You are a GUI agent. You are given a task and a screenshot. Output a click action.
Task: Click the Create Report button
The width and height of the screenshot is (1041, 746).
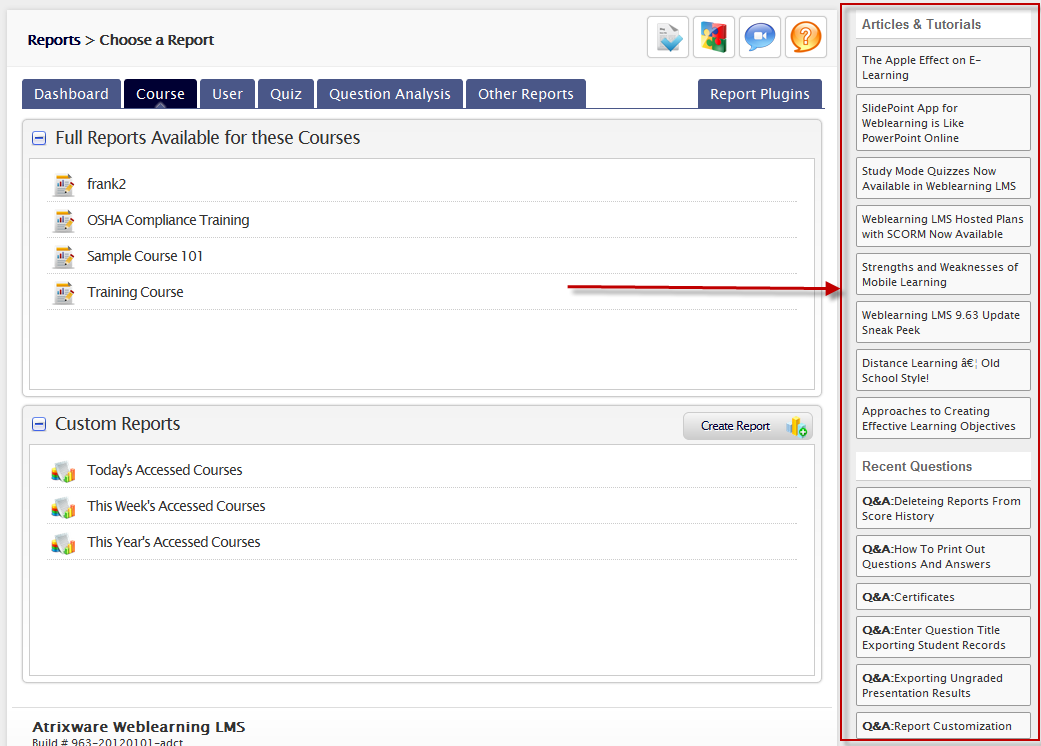[x=748, y=426]
